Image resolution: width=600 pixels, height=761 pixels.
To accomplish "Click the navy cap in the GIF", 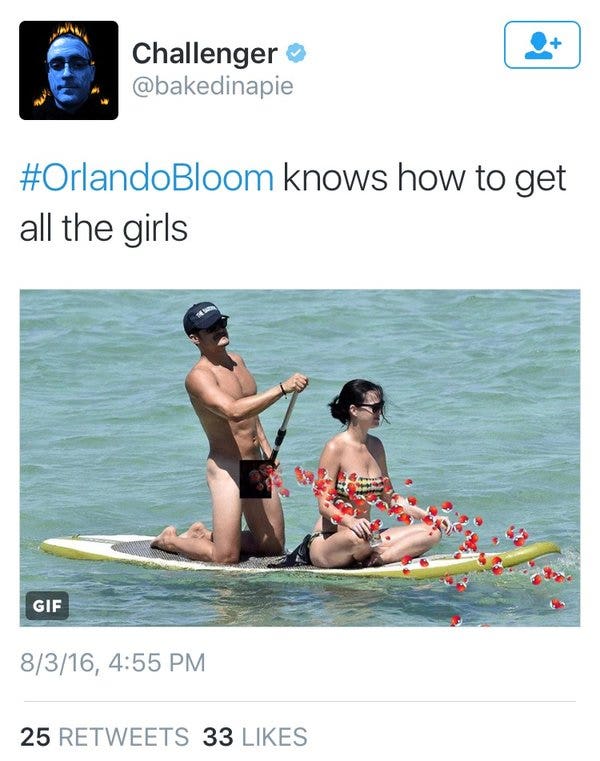I will pyautogui.click(x=204, y=316).
